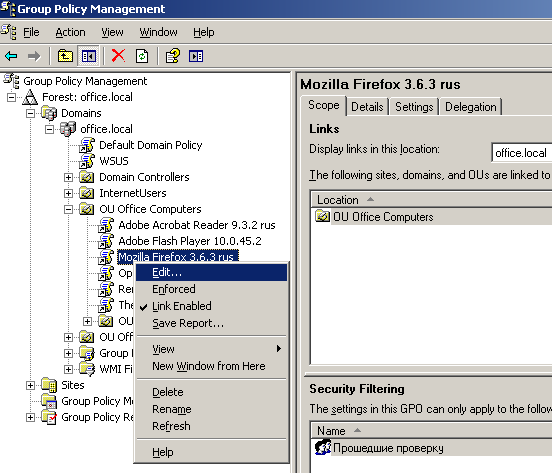The width and height of the screenshot is (552, 473).
Task: Click the Back arrow toolbar icon
Action: click(11, 56)
